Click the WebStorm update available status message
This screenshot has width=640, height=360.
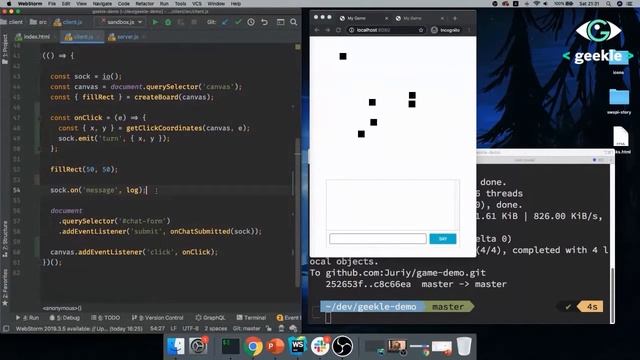tap(79, 328)
